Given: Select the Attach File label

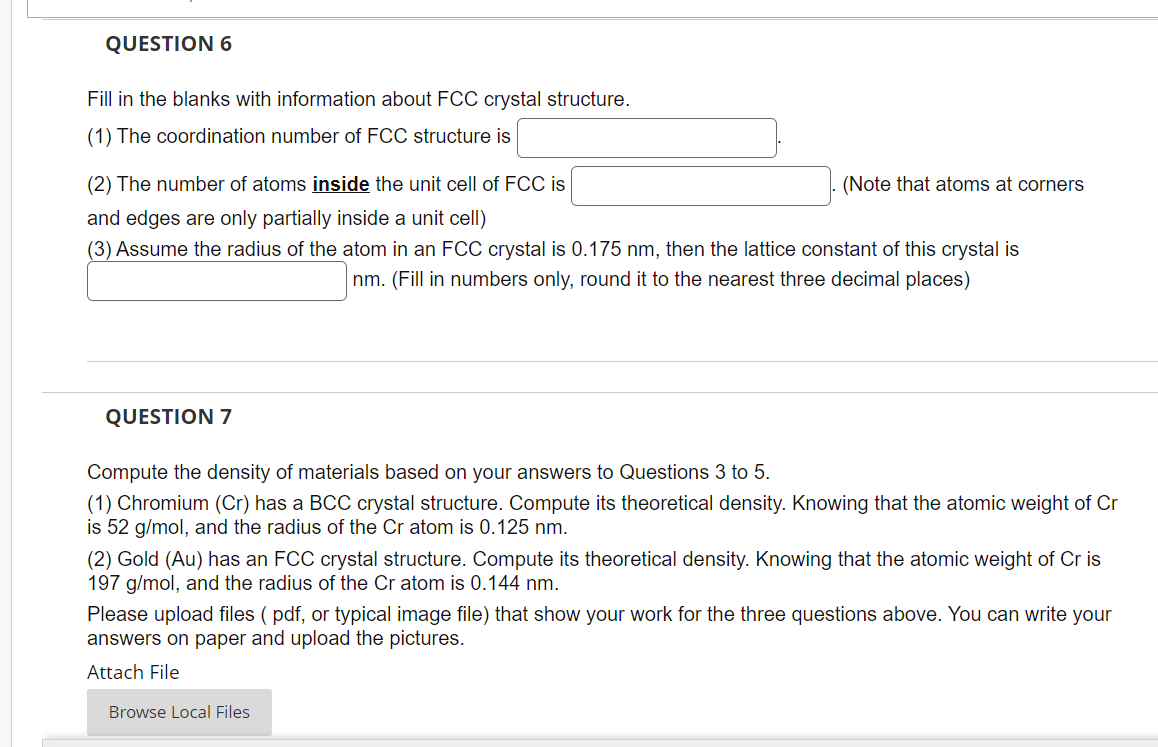Looking at the screenshot, I should pyautogui.click(x=132, y=672).
